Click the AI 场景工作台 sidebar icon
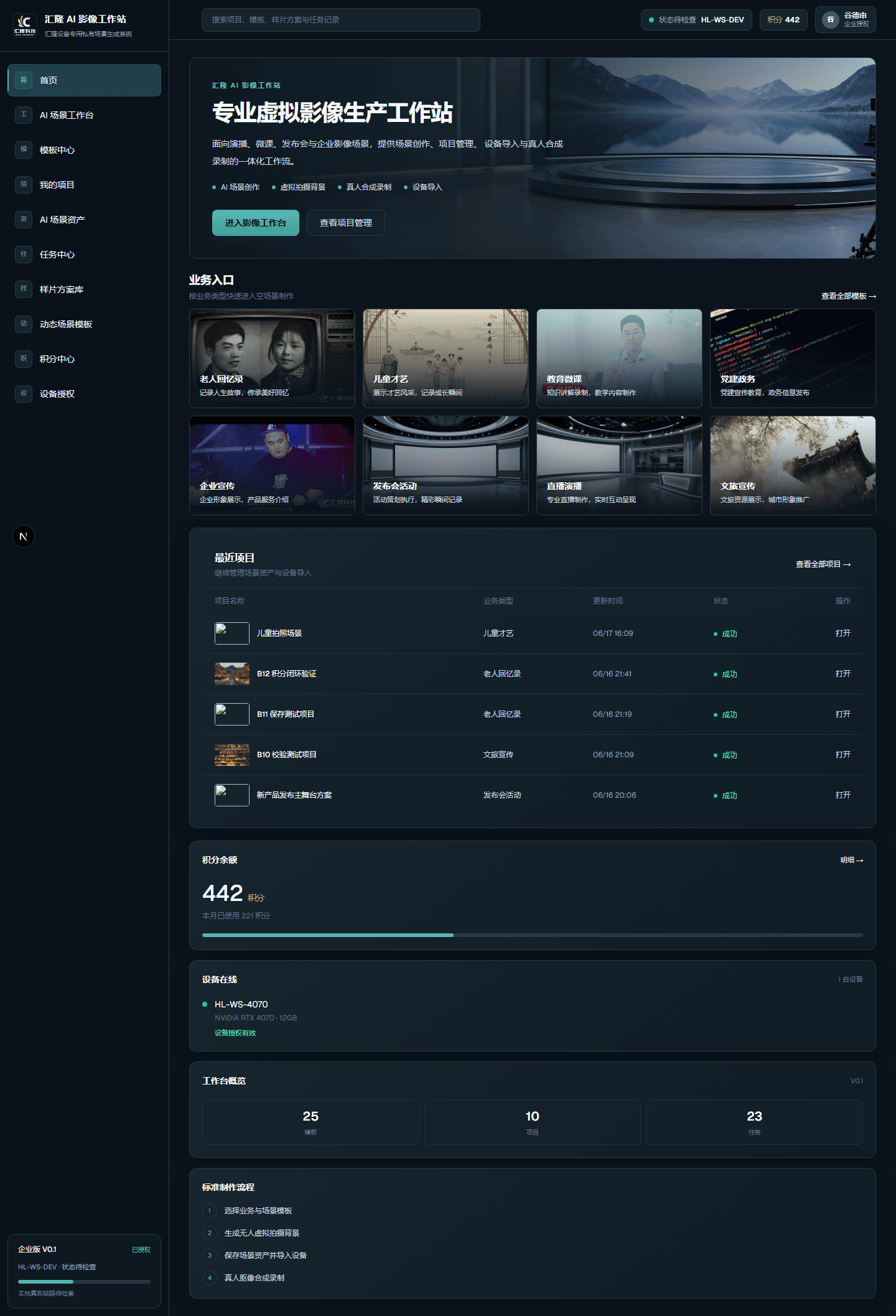The image size is (896, 1316). coord(24,114)
